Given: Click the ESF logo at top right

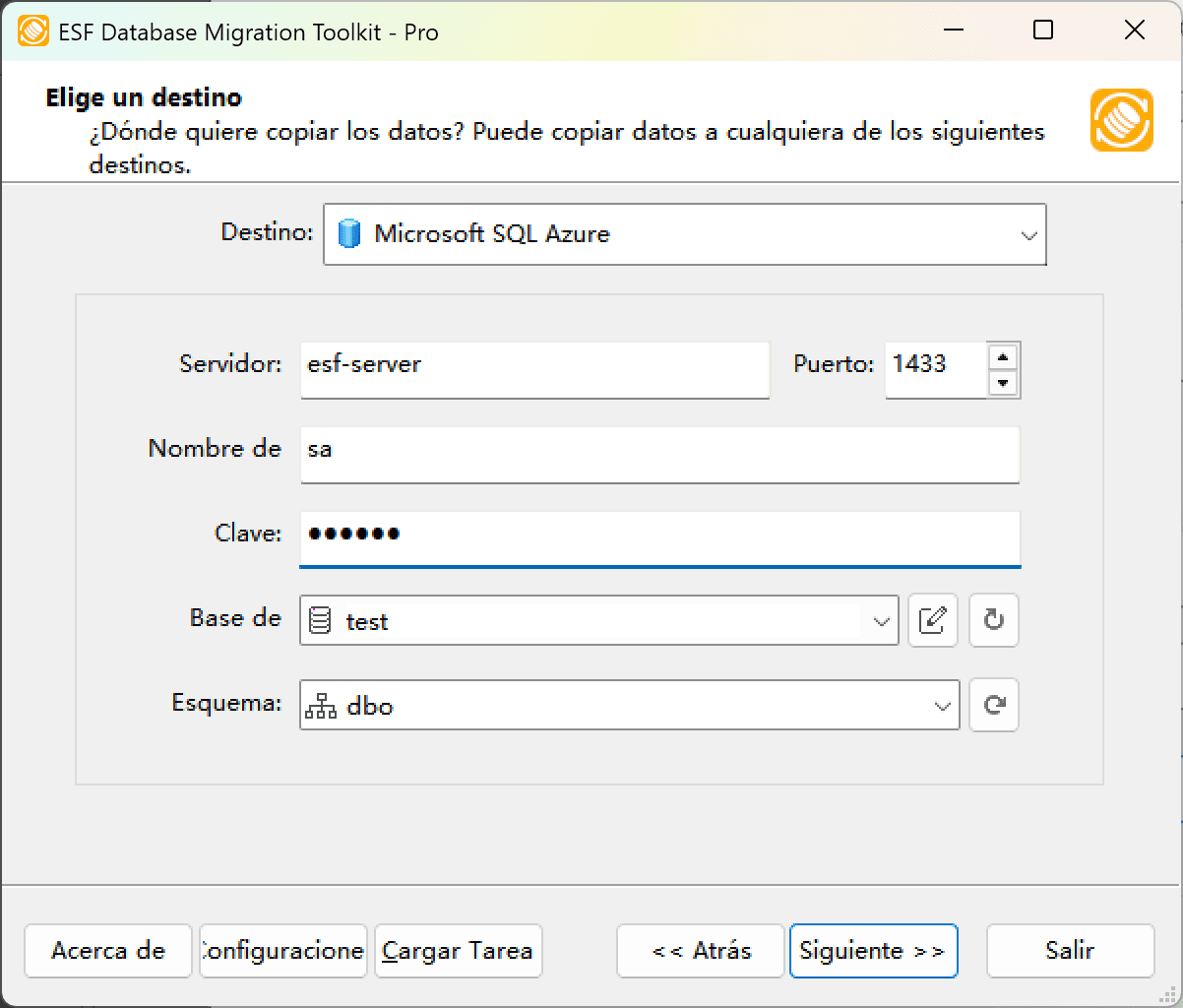Looking at the screenshot, I should [x=1121, y=122].
